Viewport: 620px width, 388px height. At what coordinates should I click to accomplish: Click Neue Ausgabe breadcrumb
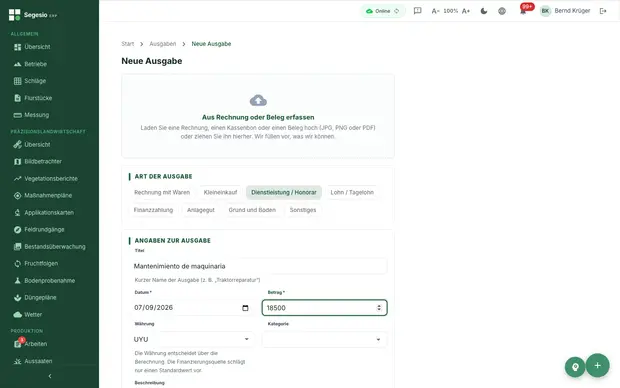(211, 44)
